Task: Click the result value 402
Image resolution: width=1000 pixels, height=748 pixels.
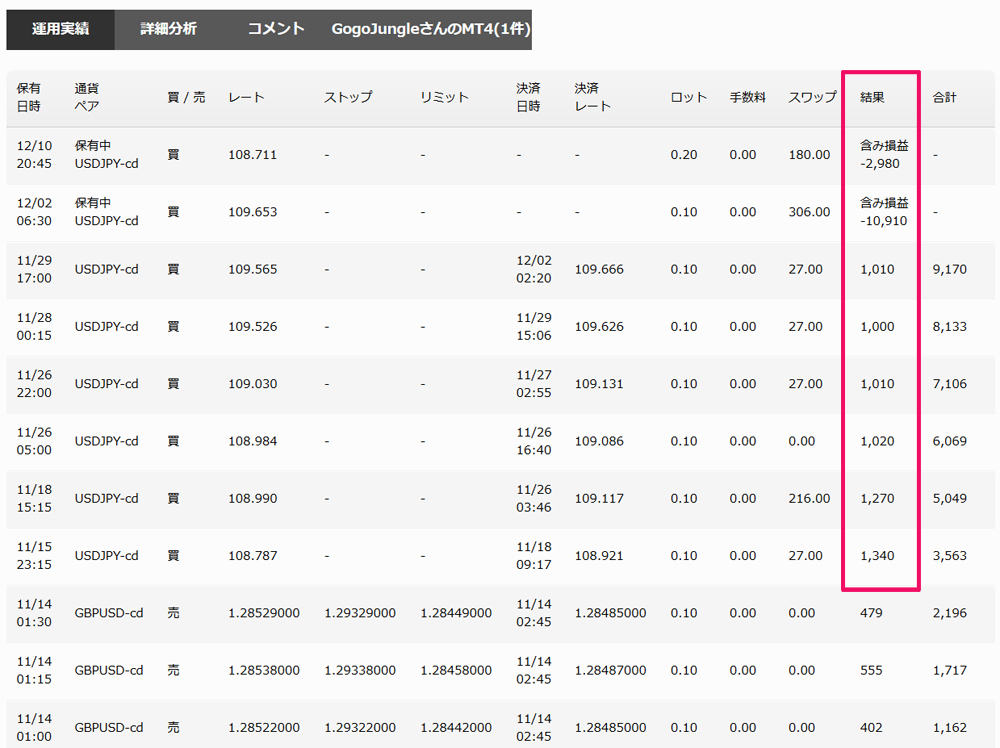Action: 871,728
